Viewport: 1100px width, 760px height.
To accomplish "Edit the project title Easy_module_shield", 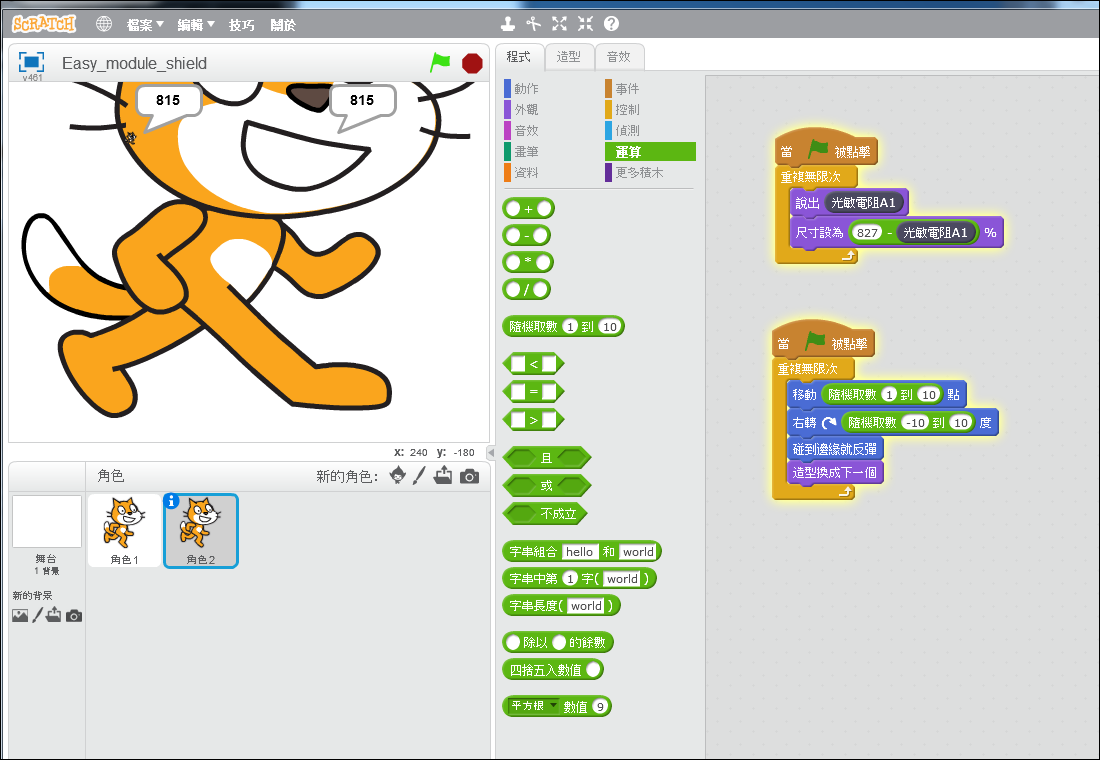I will pyautogui.click(x=134, y=63).
